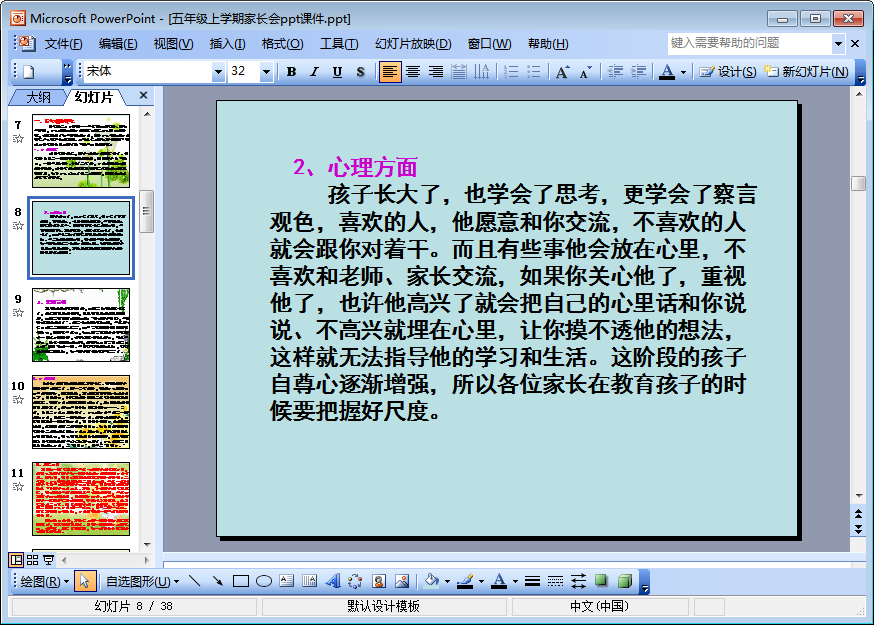Open the 视图(V) menu
Screen dimensions: 874x625
pyautogui.click(x=173, y=44)
